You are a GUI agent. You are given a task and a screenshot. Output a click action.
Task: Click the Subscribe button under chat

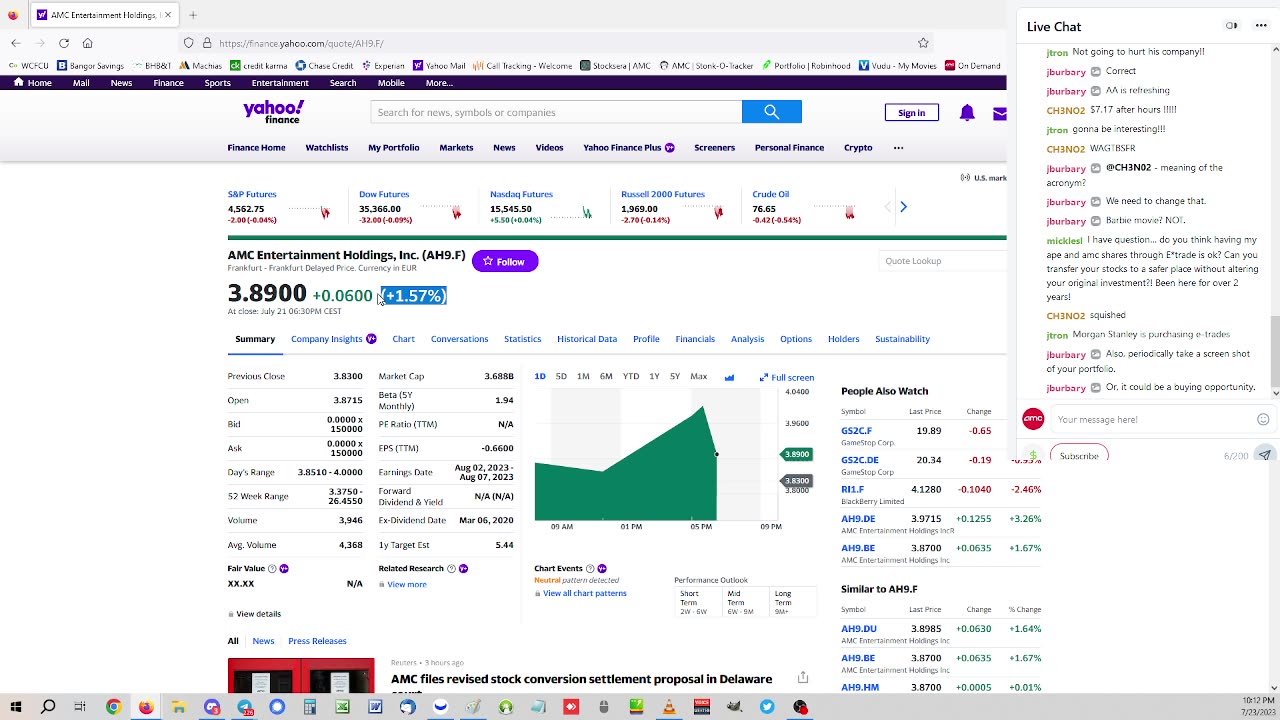pos(1079,455)
